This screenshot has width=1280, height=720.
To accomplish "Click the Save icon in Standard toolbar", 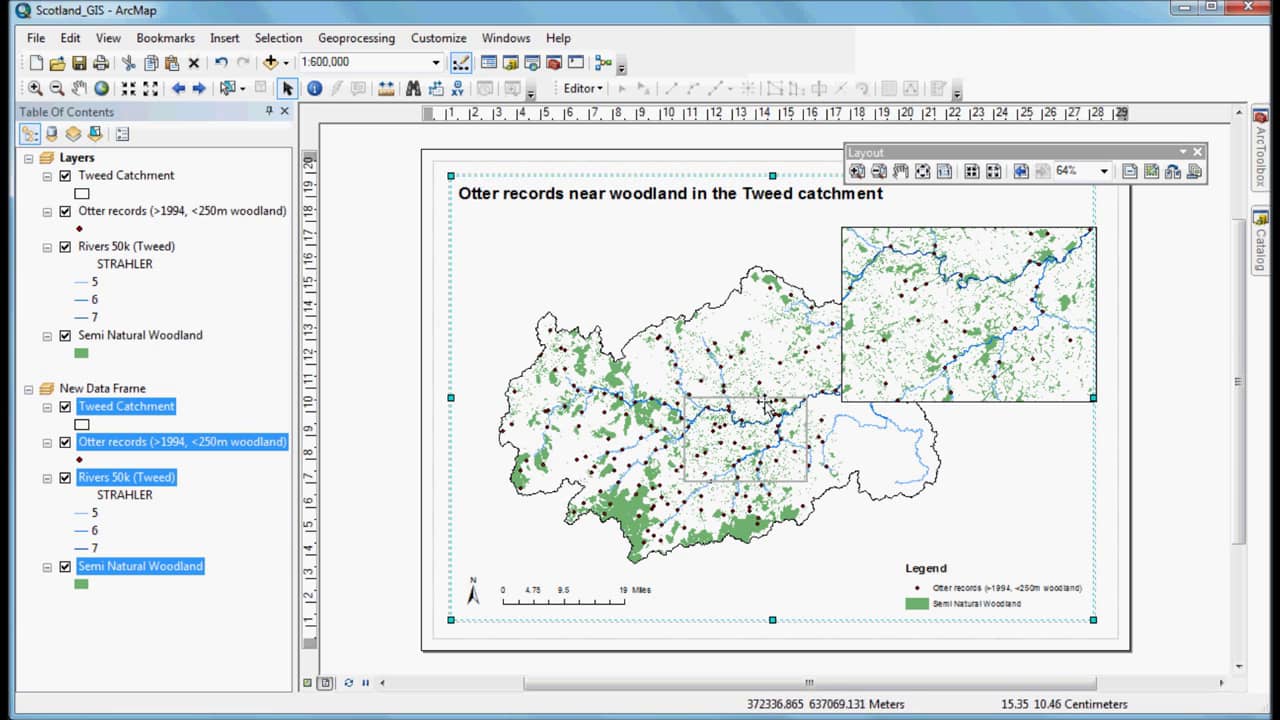I will pyautogui.click(x=79, y=63).
